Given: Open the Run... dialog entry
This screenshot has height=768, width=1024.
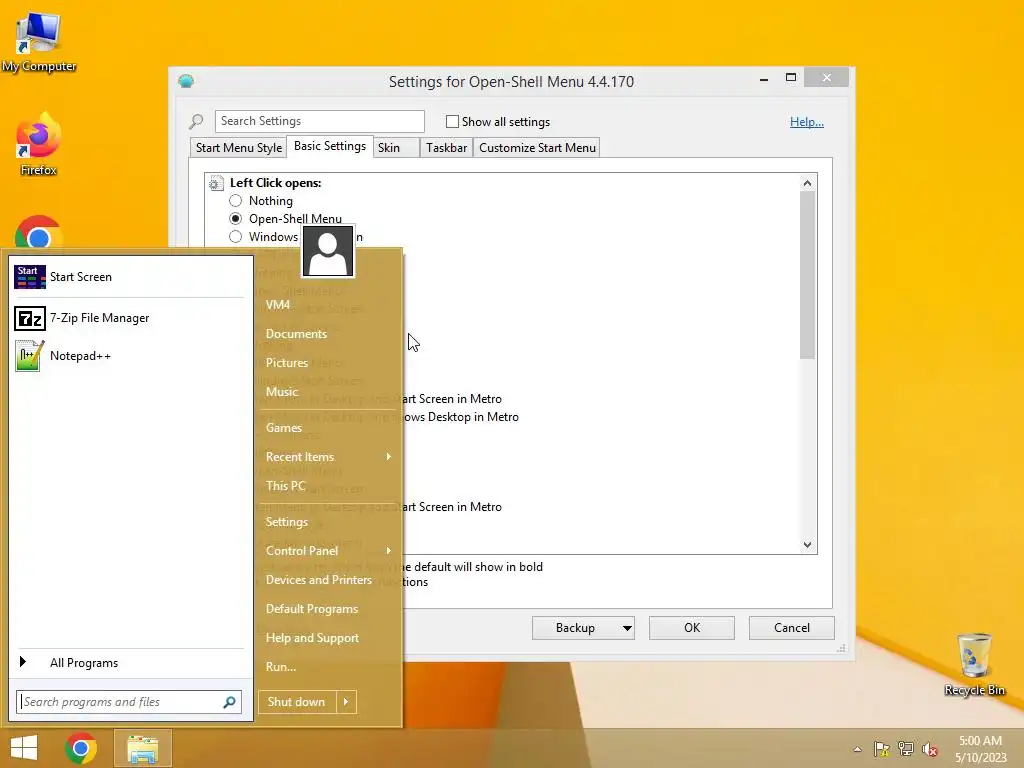Looking at the screenshot, I should pos(281,667).
